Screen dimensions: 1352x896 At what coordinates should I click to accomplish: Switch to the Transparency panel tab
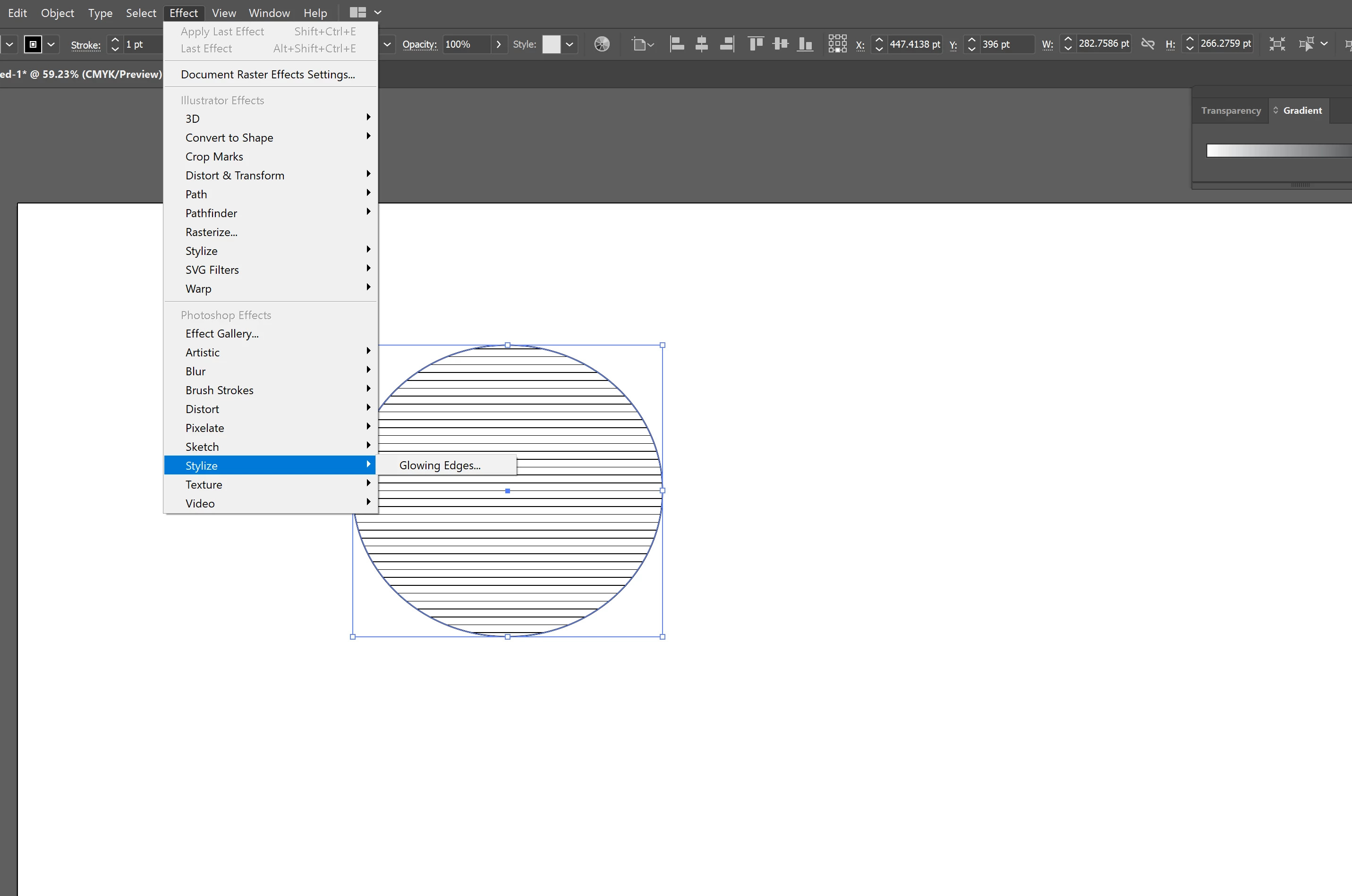tap(1230, 110)
